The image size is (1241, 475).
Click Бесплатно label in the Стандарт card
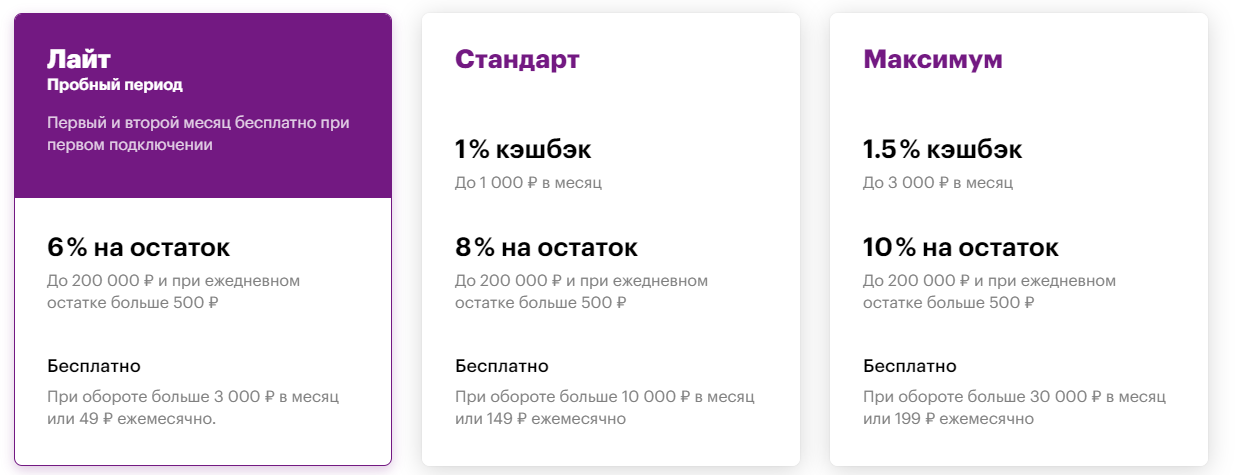click(x=502, y=365)
